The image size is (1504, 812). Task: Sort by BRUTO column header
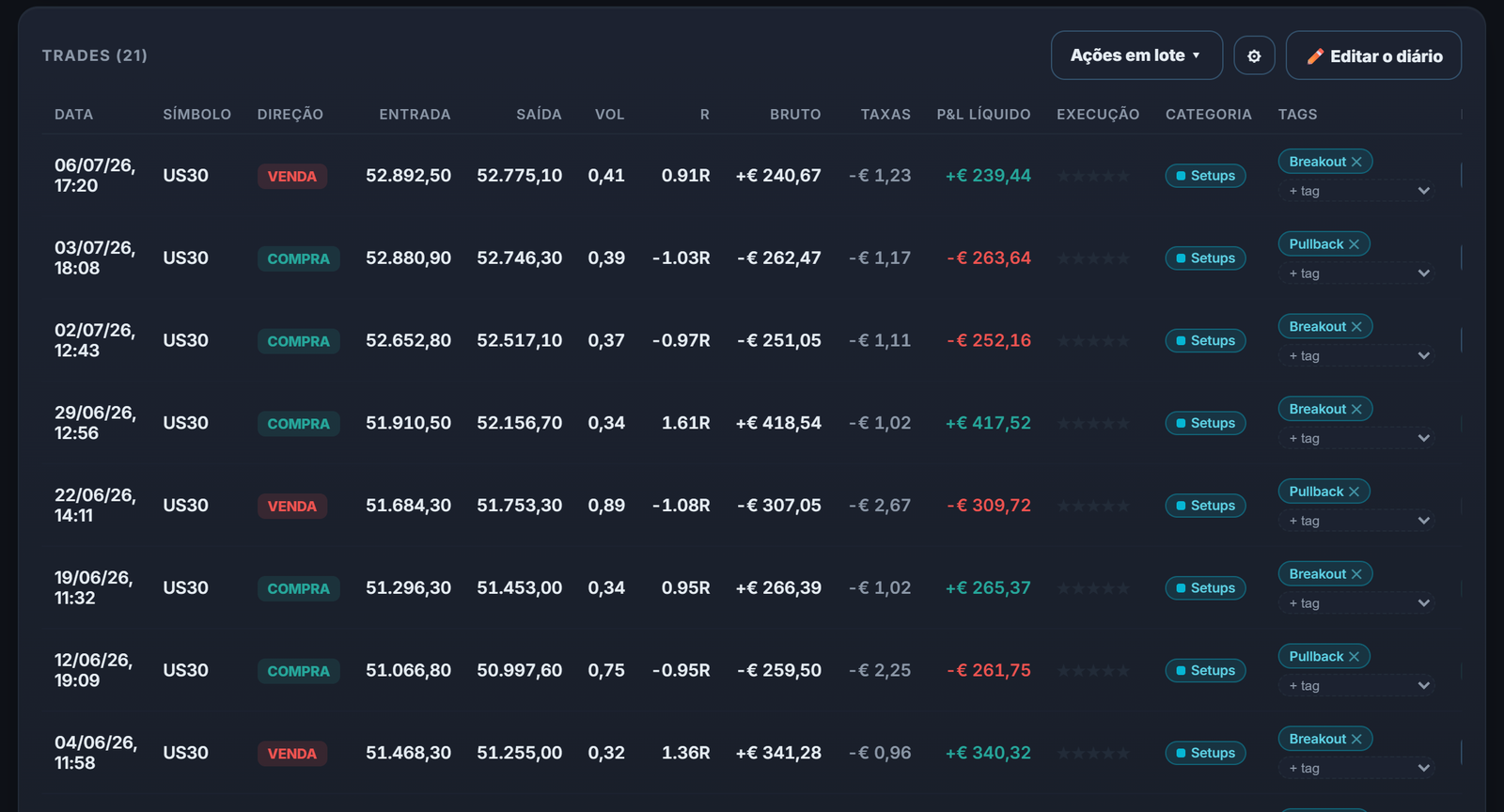[x=795, y=115]
